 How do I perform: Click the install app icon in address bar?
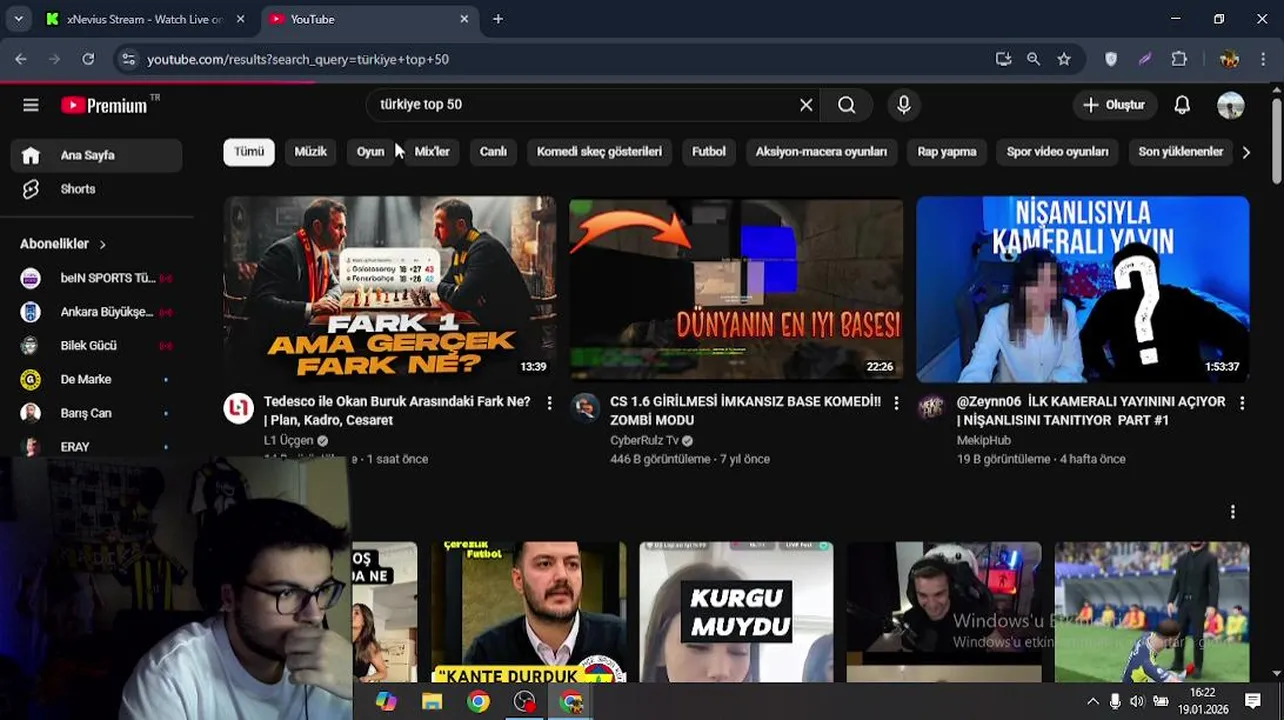[x=1003, y=59]
